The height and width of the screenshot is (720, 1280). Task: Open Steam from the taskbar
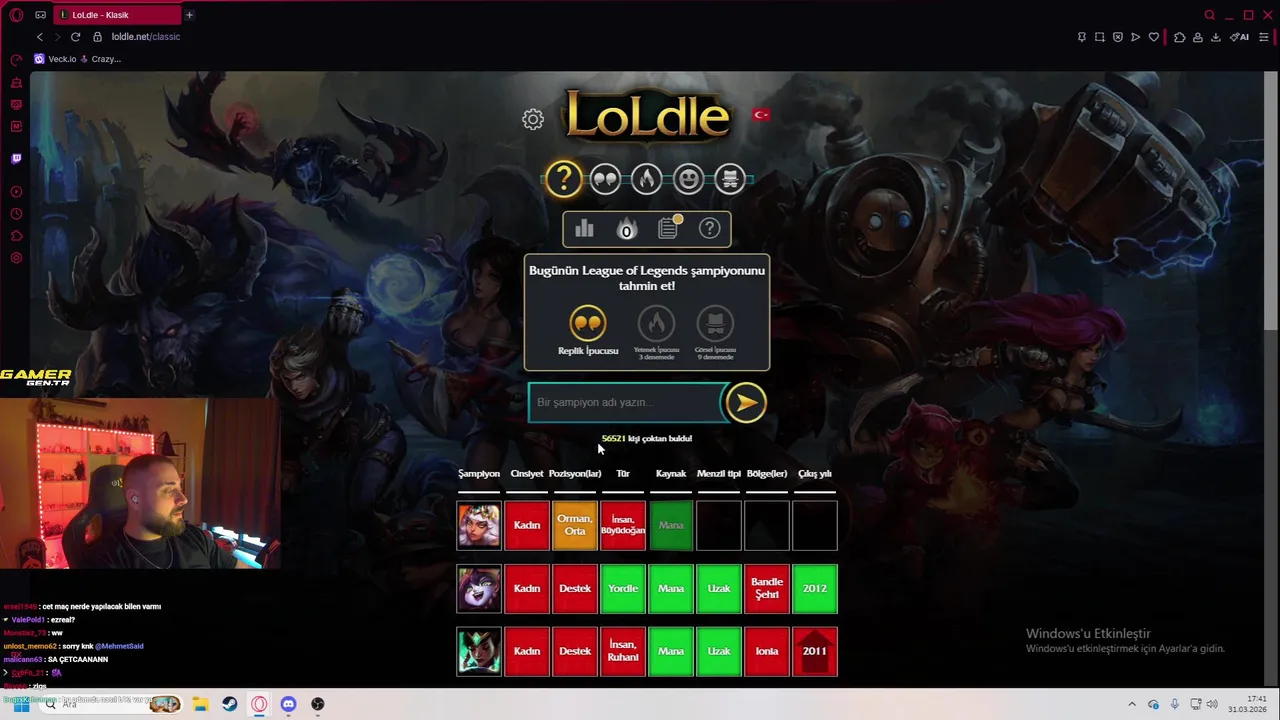(x=230, y=704)
